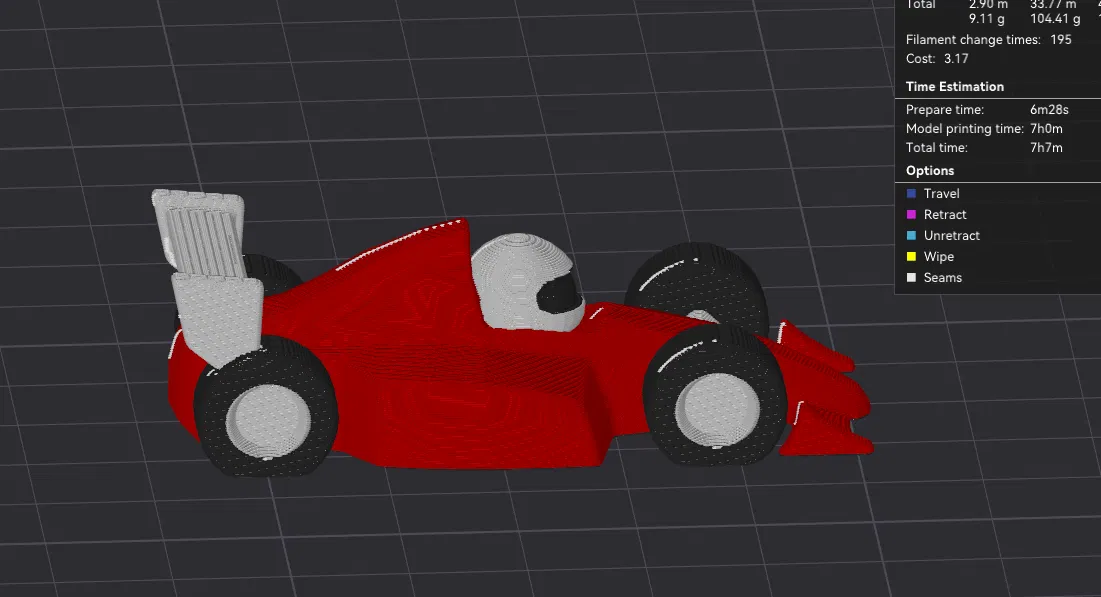This screenshot has height=597, width=1101.
Task: Click the blue Travel color swatch
Action: click(913, 193)
